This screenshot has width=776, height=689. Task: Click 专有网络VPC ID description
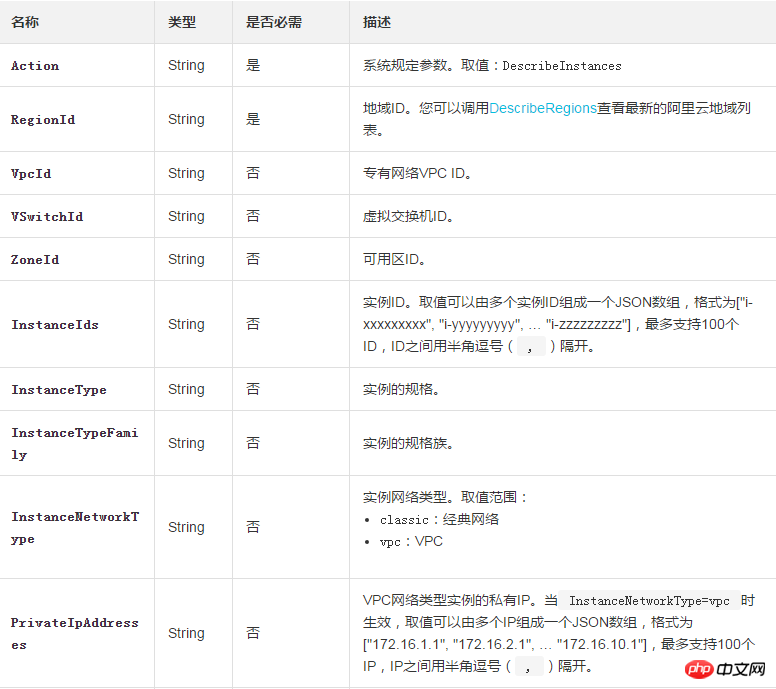417,173
